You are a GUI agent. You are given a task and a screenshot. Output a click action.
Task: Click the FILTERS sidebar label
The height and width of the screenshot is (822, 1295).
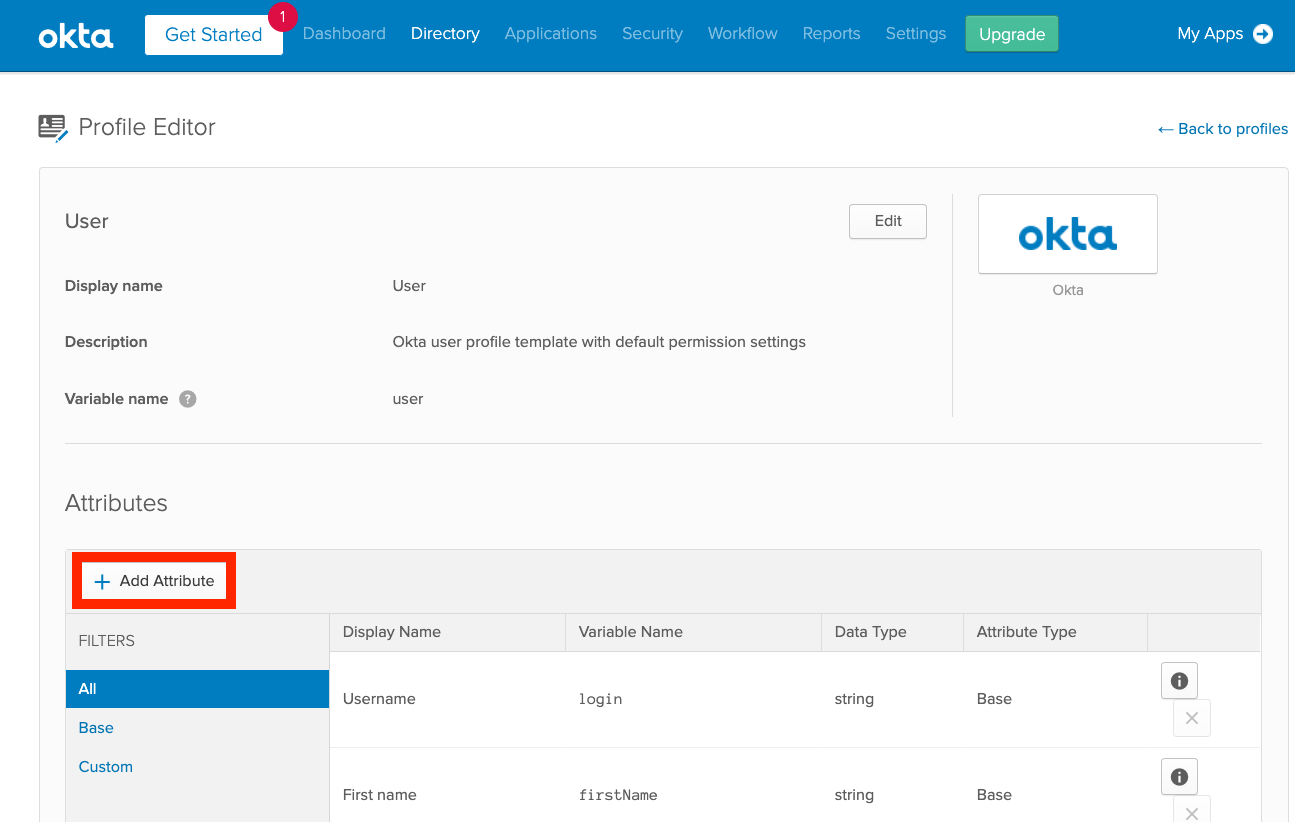(107, 641)
